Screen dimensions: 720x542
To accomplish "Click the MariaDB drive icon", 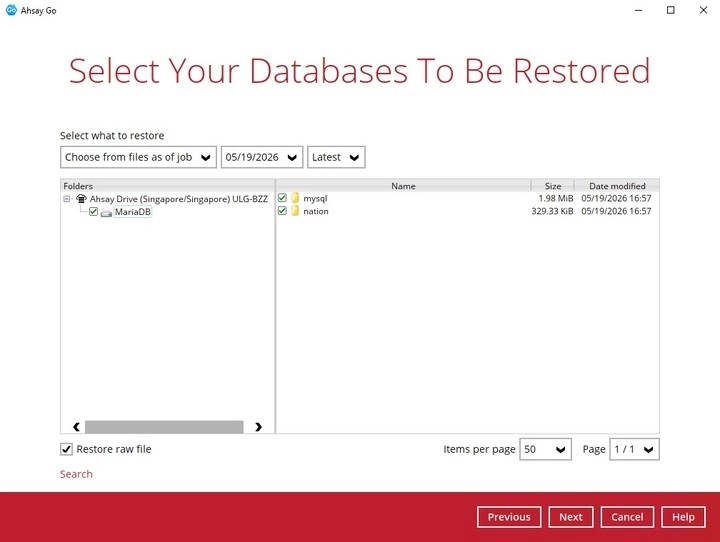I will 107,213.
